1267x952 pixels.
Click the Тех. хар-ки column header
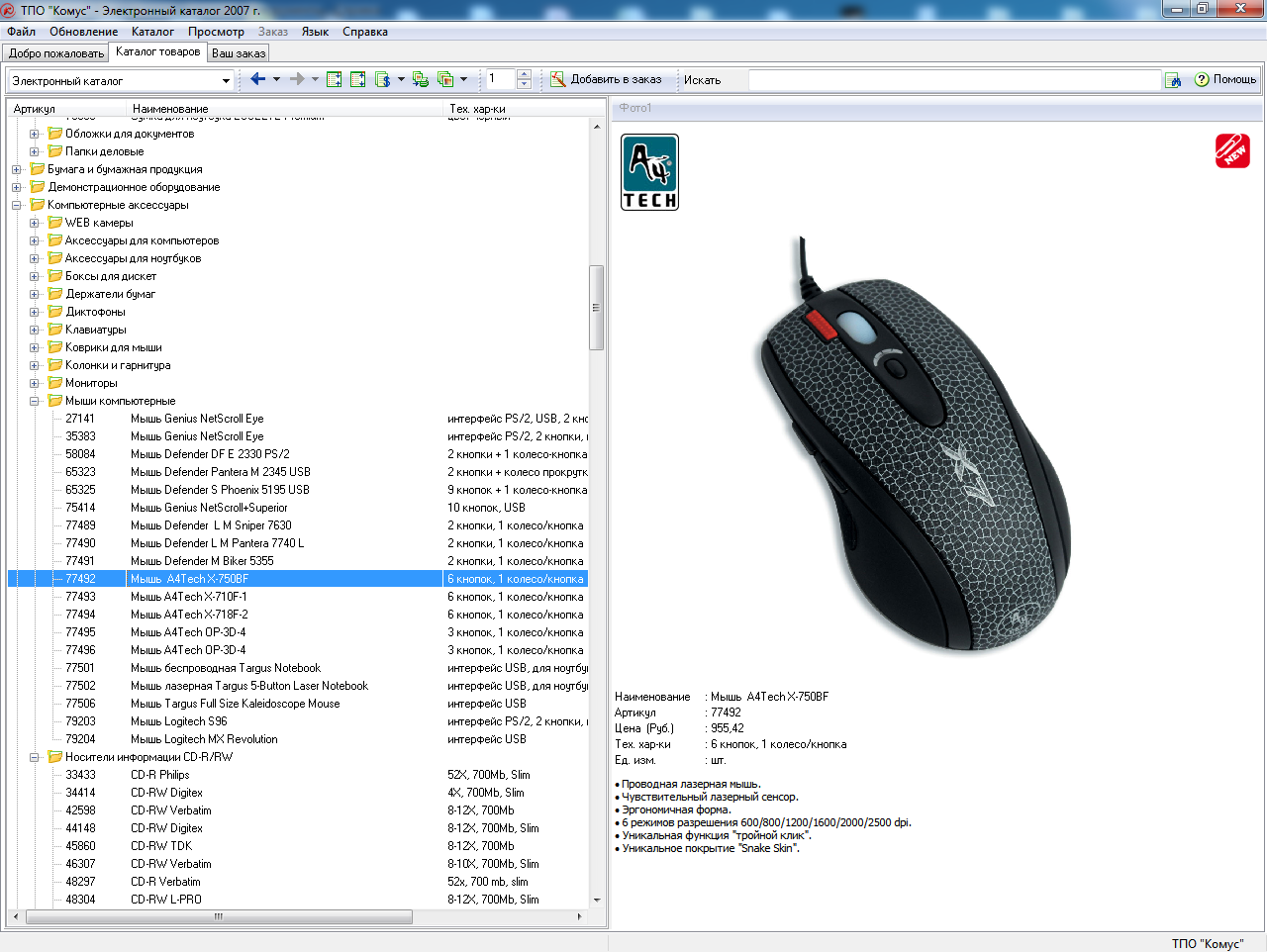517,108
